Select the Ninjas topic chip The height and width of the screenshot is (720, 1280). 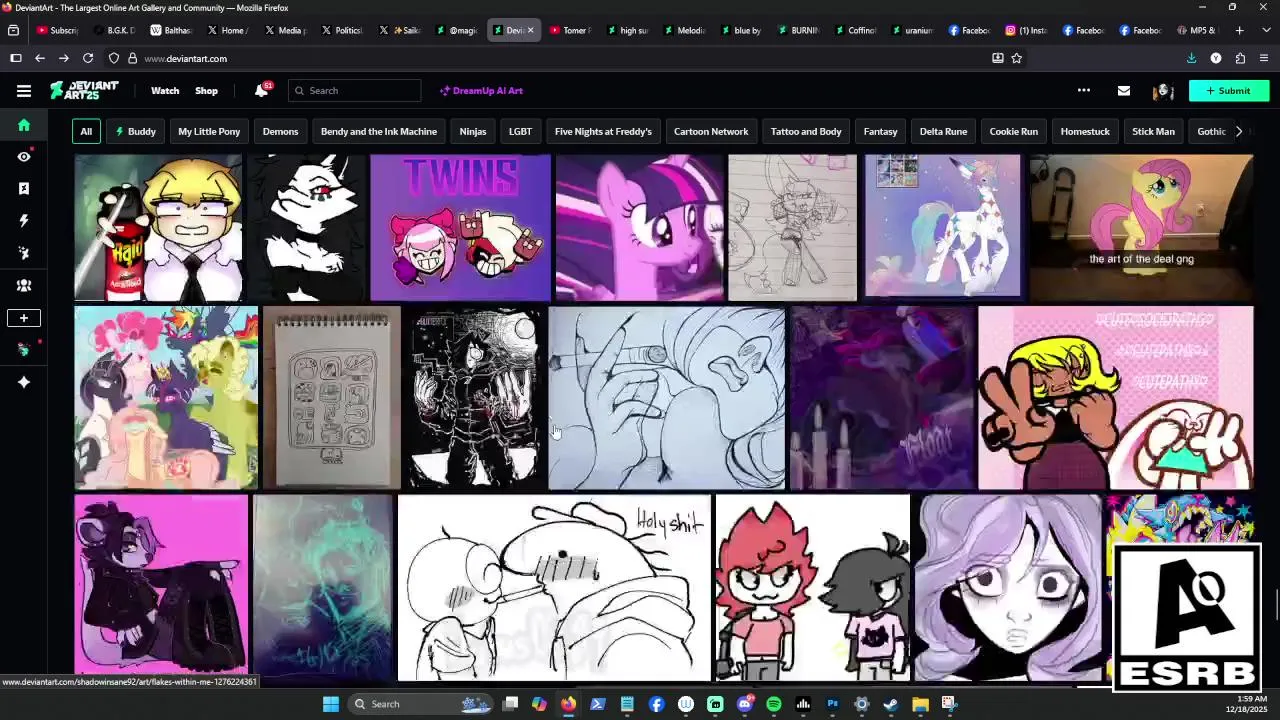click(x=473, y=131)
